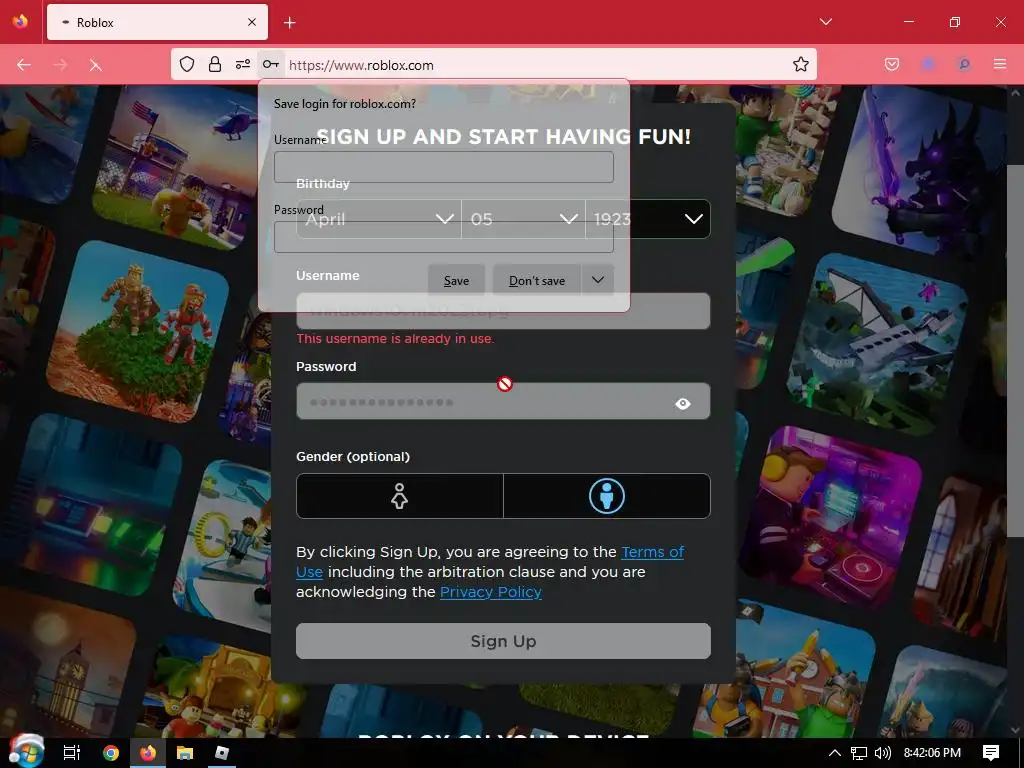The width and height of the screenshot is (1024, 768).
Task: Select the female gender option
Action: click(400, 496)
